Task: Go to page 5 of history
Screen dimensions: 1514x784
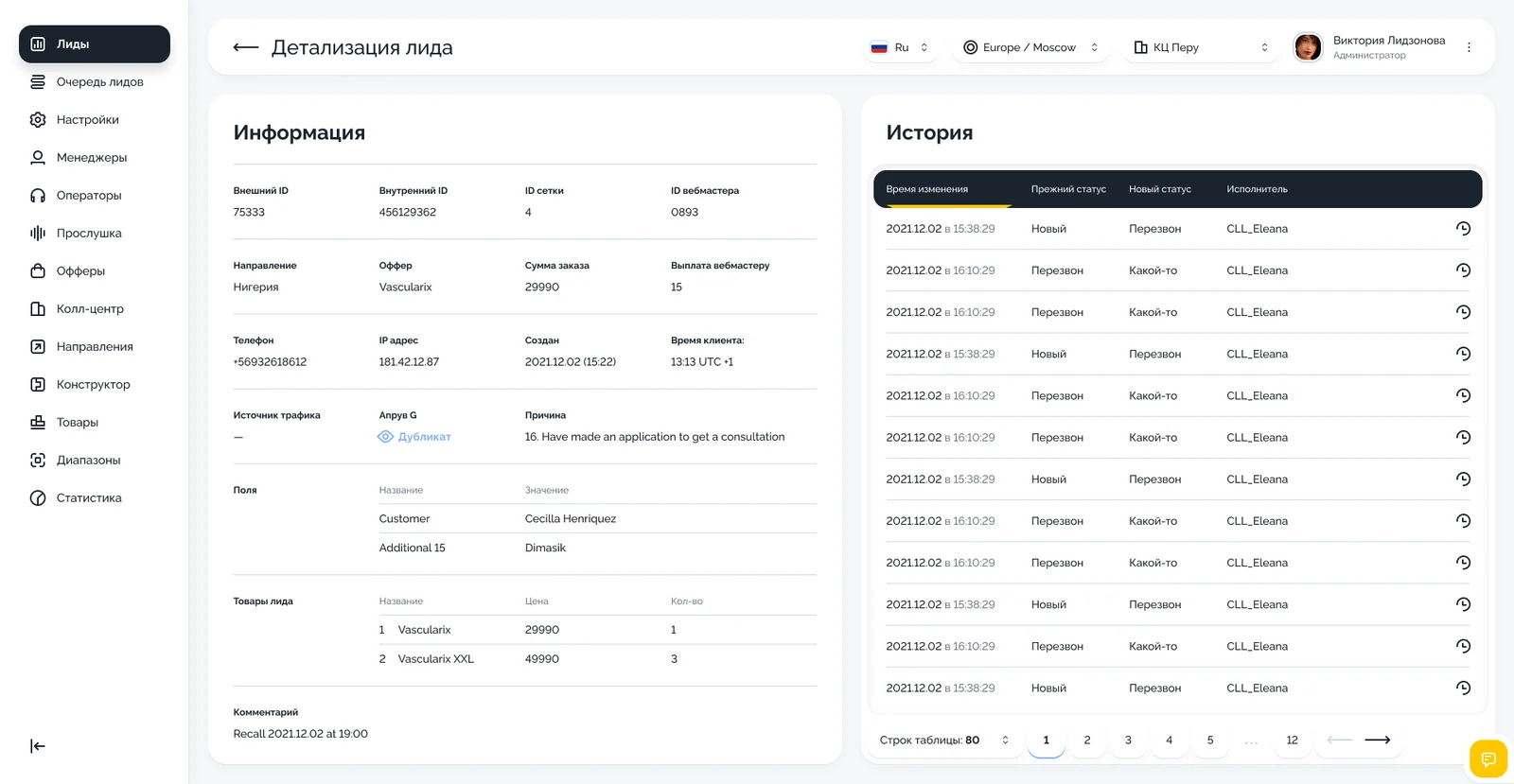Action: [1210, 740]
